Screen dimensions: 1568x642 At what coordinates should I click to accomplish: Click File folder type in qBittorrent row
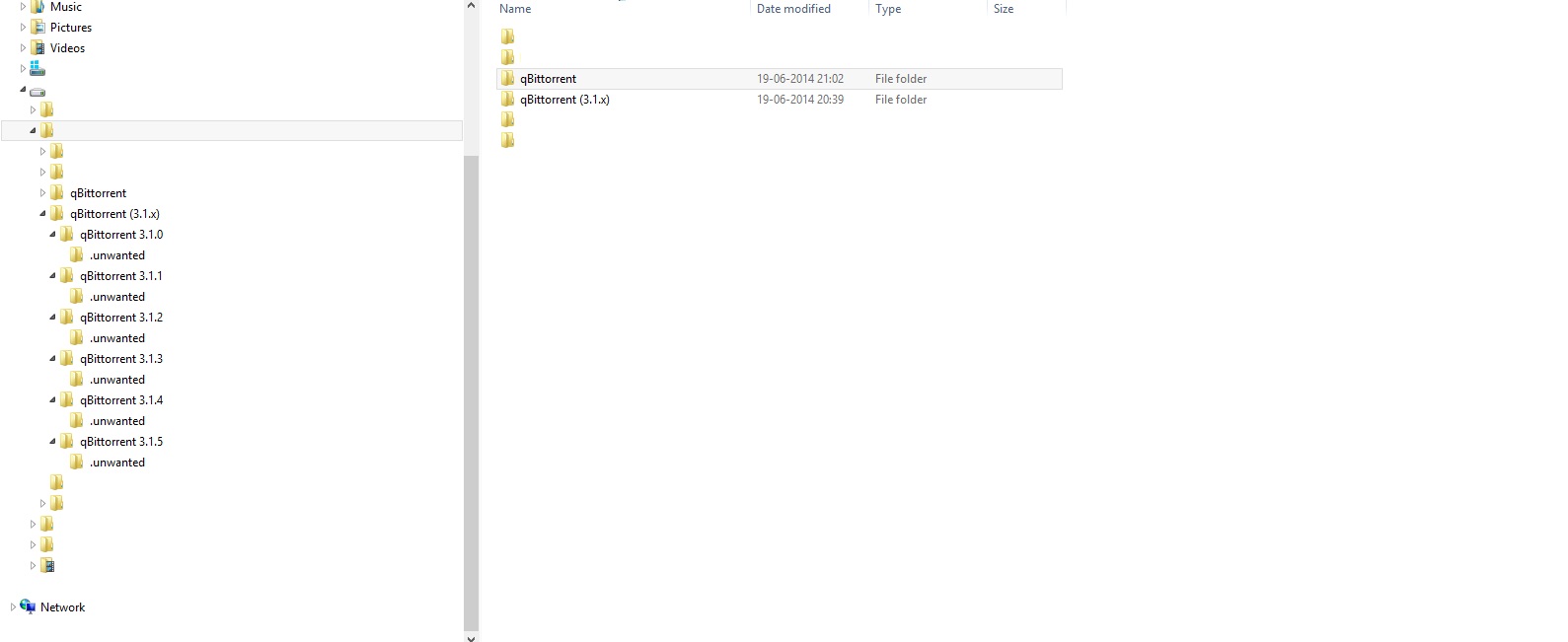901,79
